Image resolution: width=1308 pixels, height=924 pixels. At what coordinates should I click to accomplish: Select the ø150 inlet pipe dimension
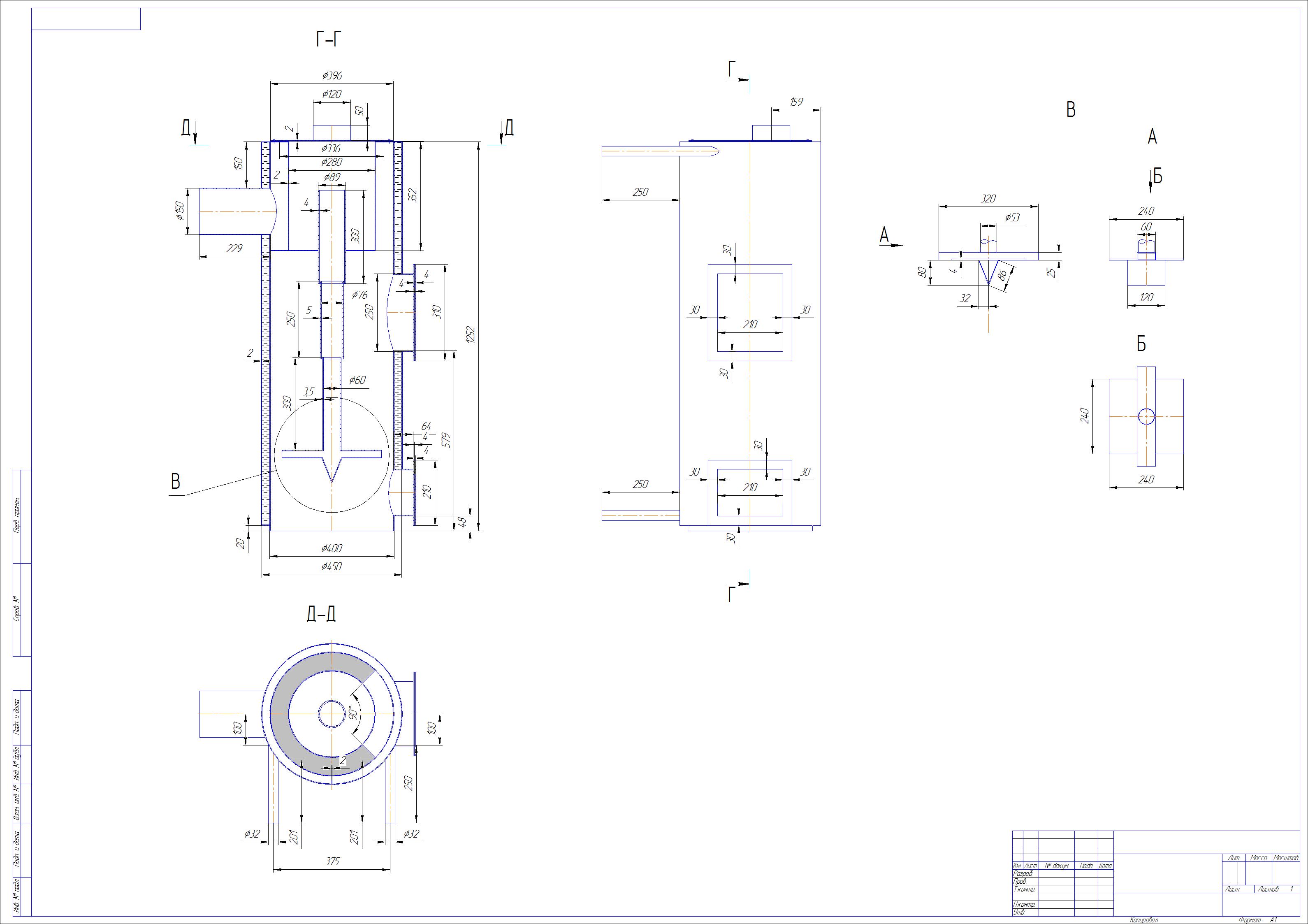pos(180,211)
